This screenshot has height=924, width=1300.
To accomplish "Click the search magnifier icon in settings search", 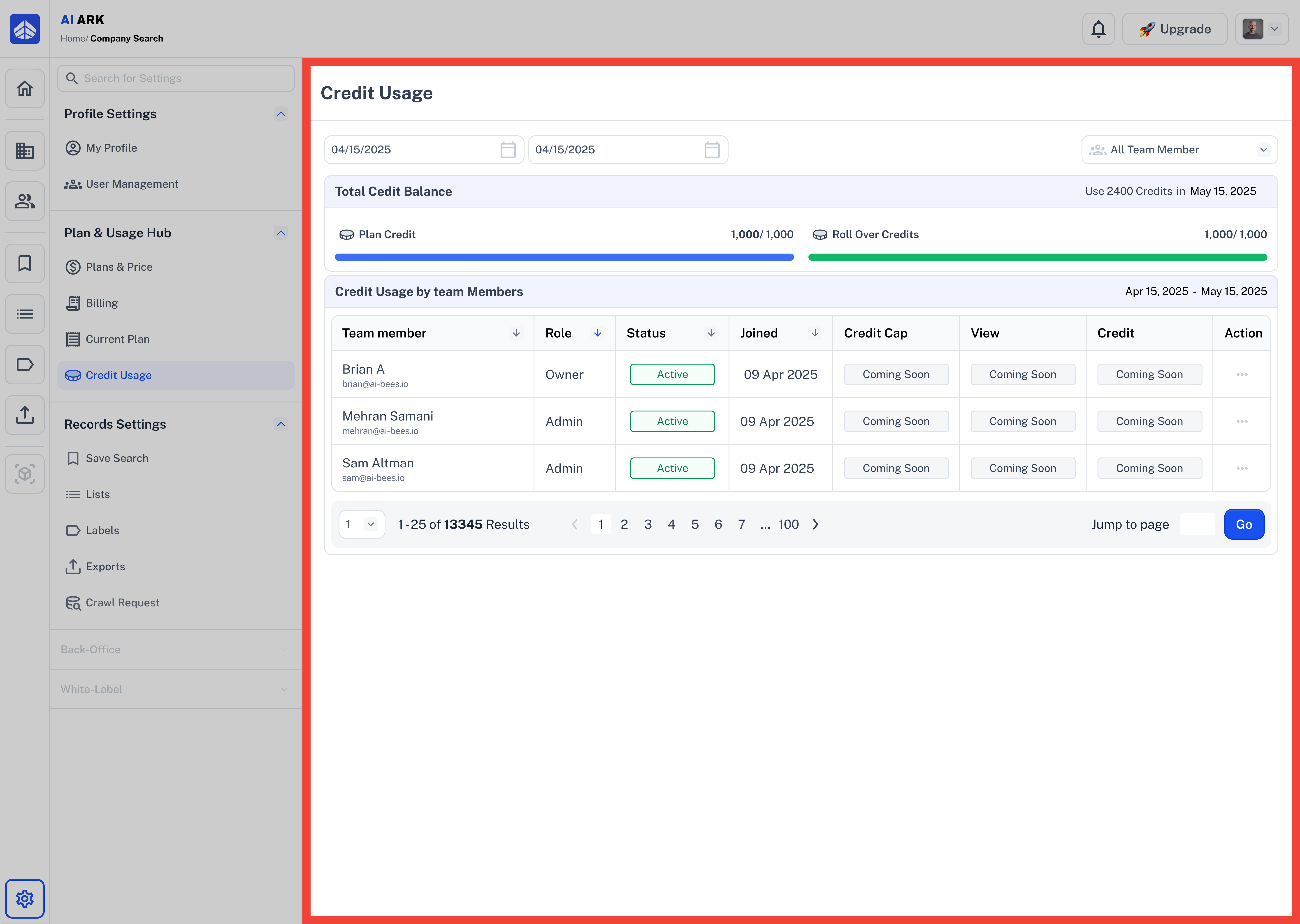I will (x=72, y=78).
